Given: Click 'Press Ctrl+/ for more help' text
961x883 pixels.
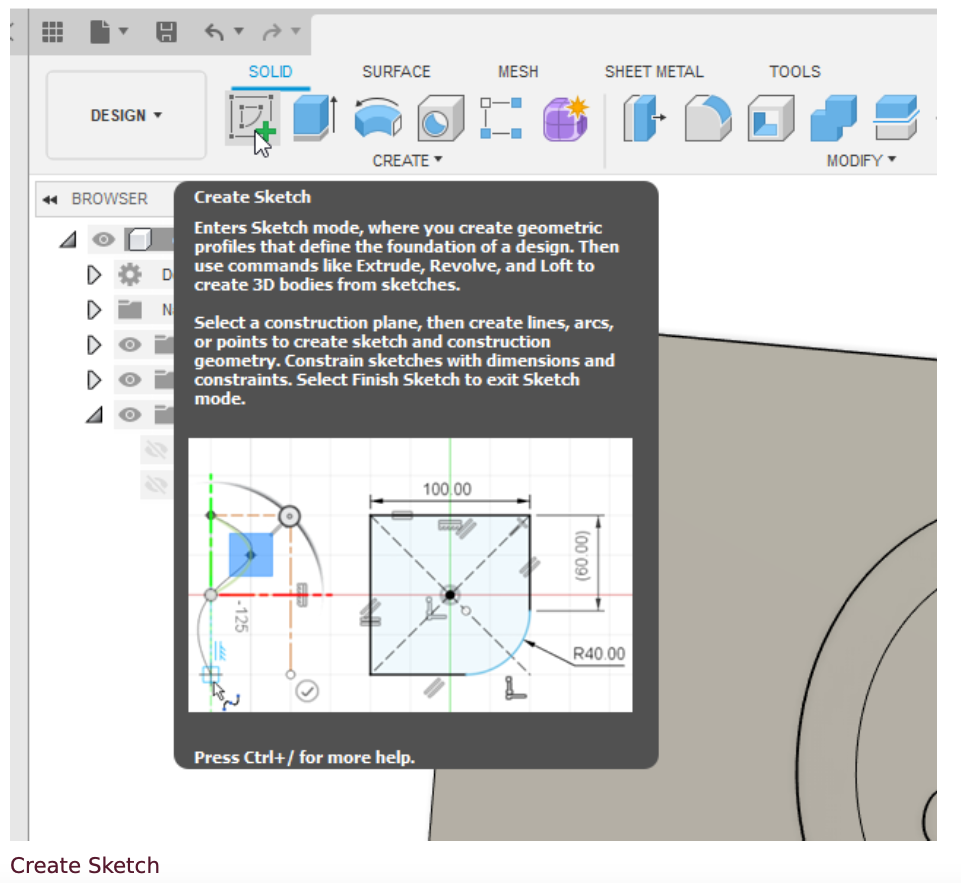Looking at the screenshot, I should [x=305, y=757].
